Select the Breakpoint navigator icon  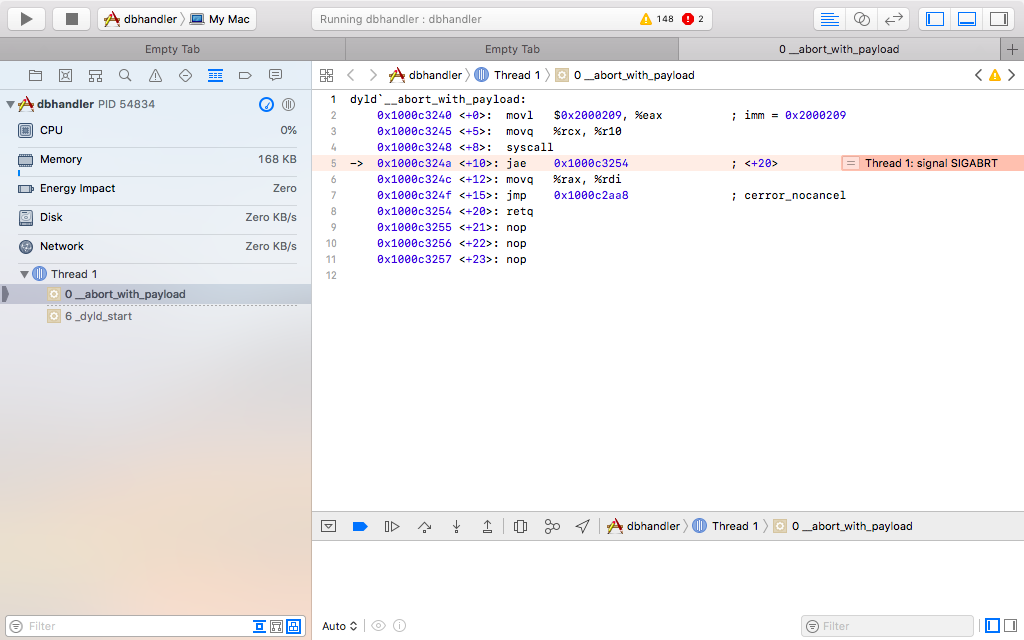[245, 75]
